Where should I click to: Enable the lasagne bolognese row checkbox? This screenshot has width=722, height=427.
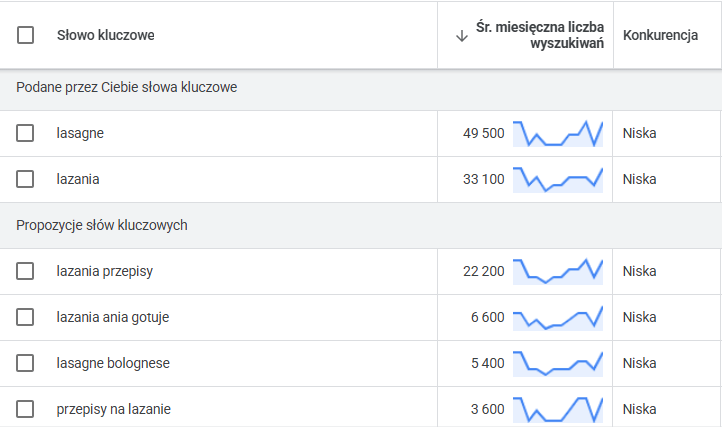(26, 363)
